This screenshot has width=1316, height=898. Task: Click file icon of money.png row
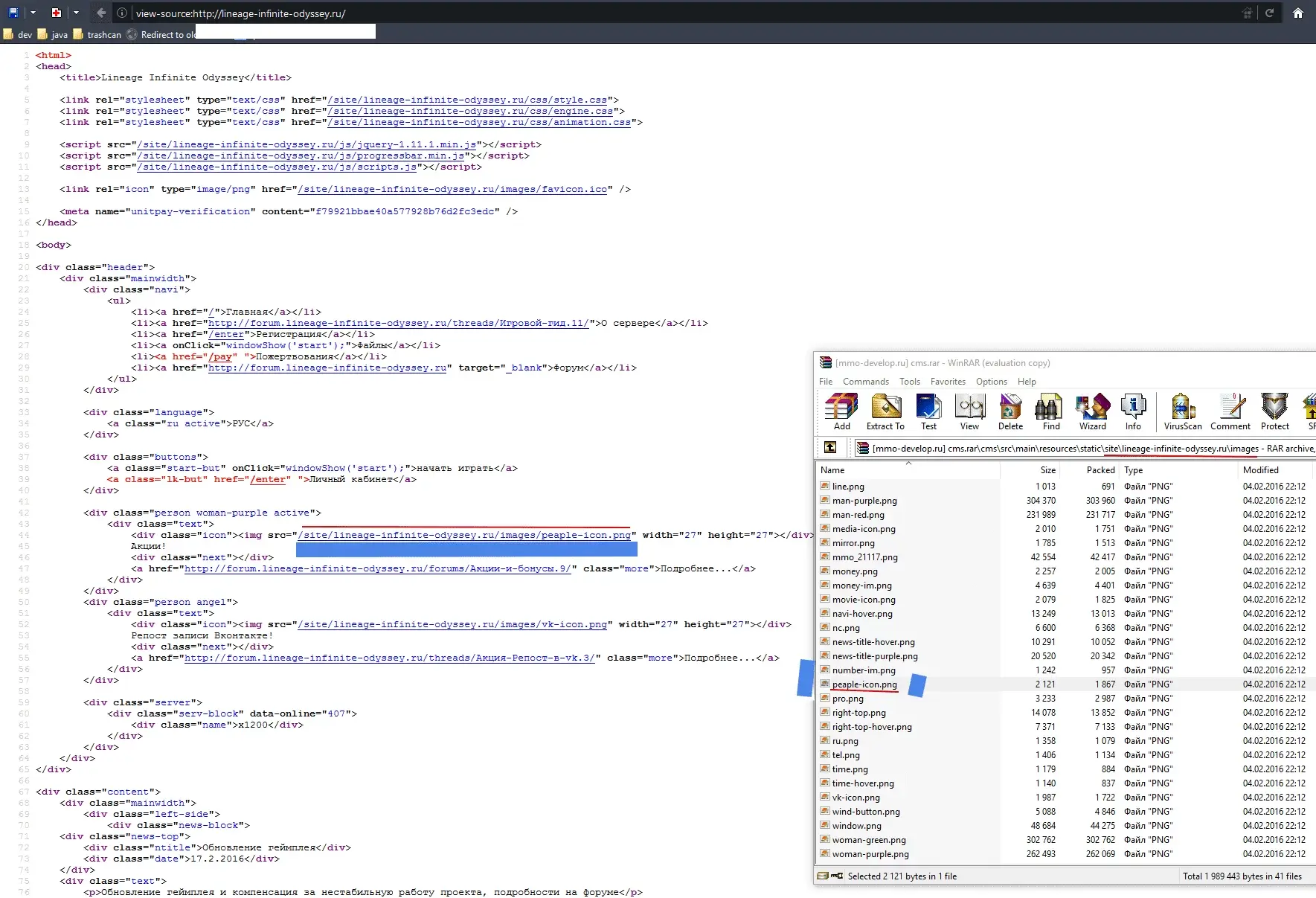pos(824,571)
